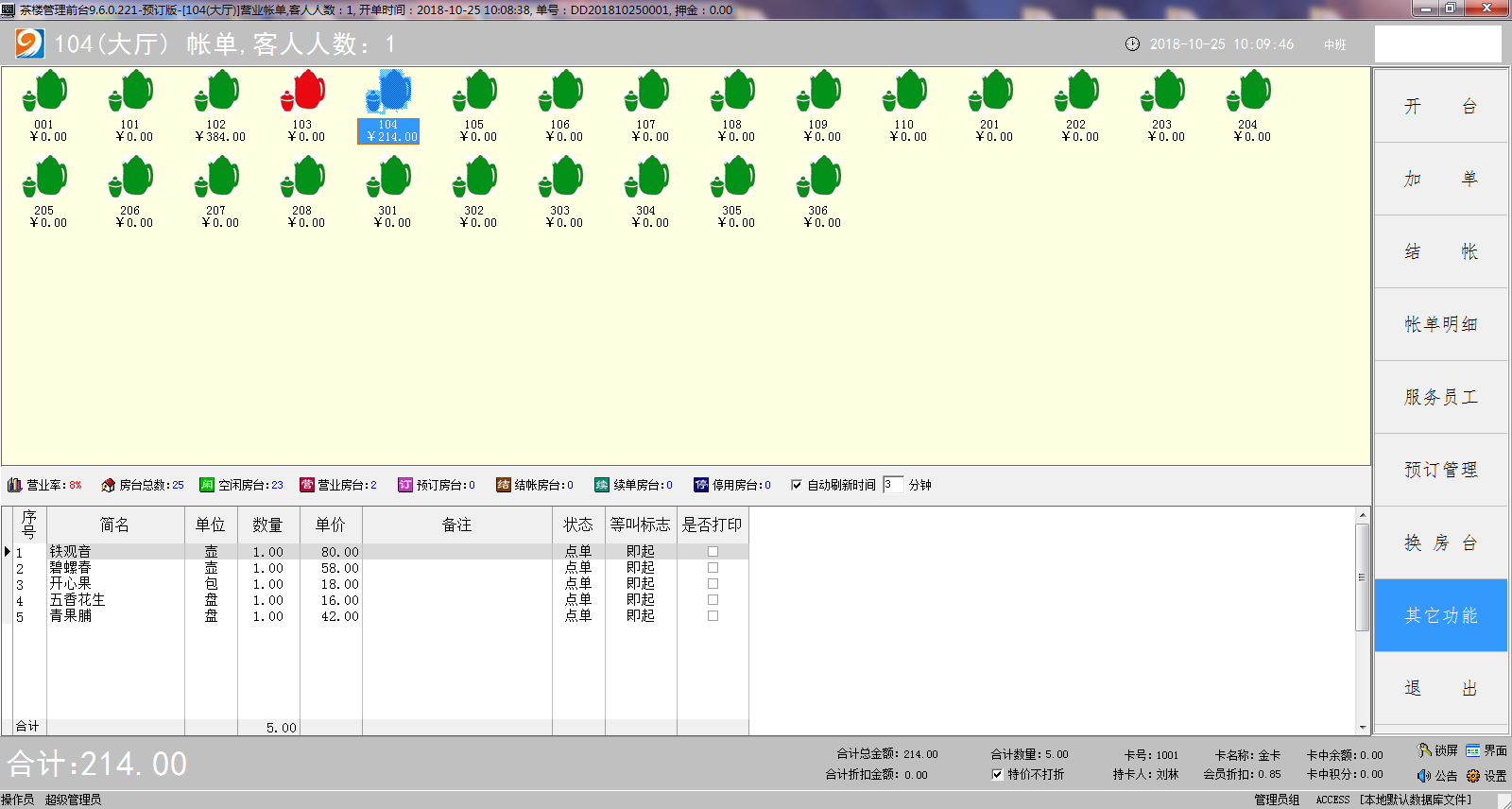Click the 界面 interface icon
This screenshot has width=1512, height=809.
1473,750
